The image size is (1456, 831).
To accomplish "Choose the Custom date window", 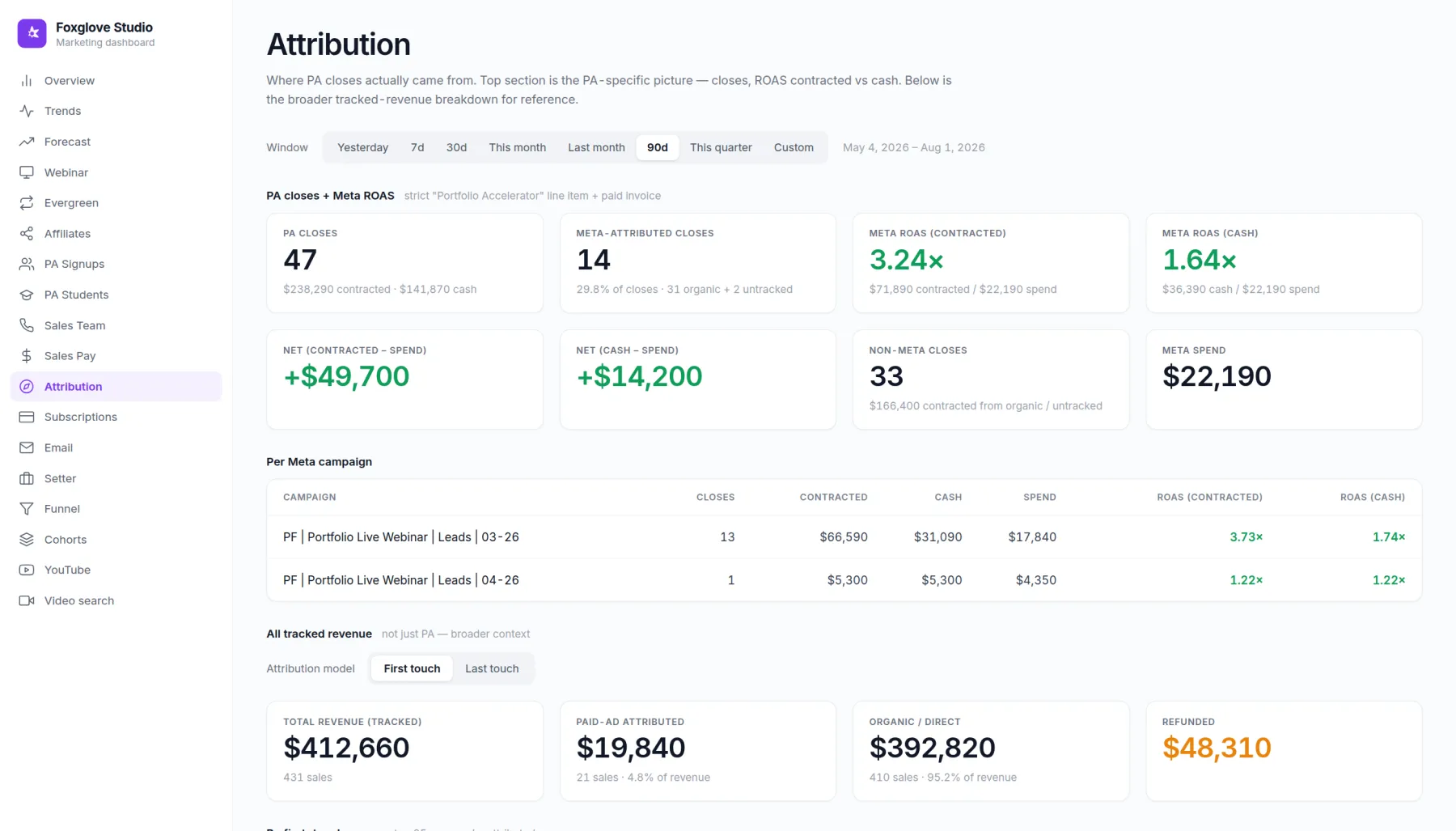I will [x=794, y=147].
